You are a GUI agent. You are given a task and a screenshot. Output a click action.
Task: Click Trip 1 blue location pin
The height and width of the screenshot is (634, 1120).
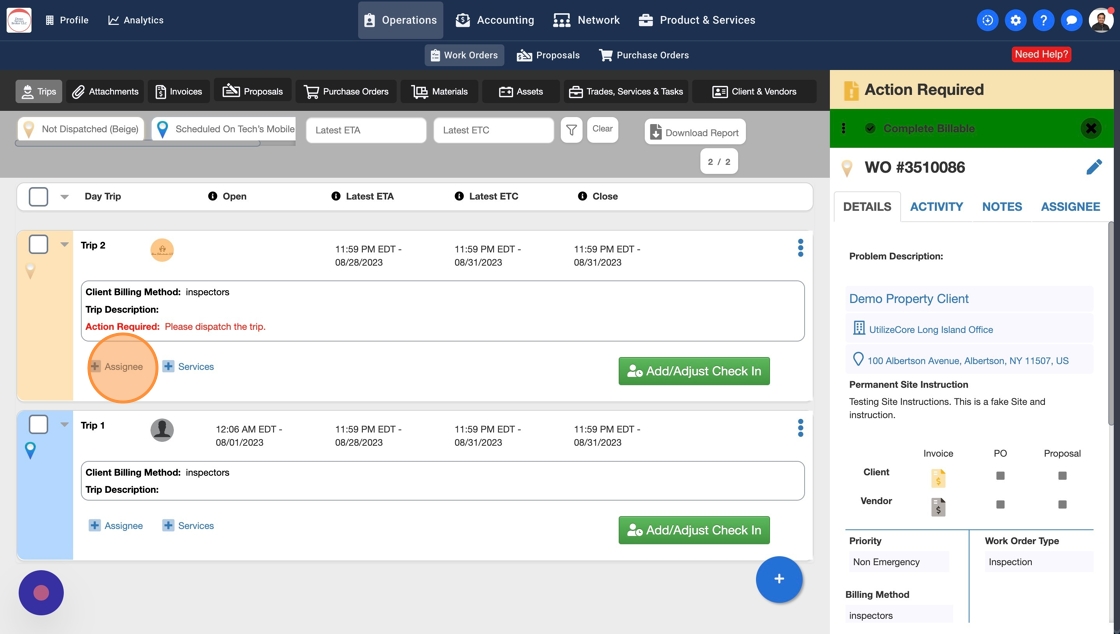30,451
